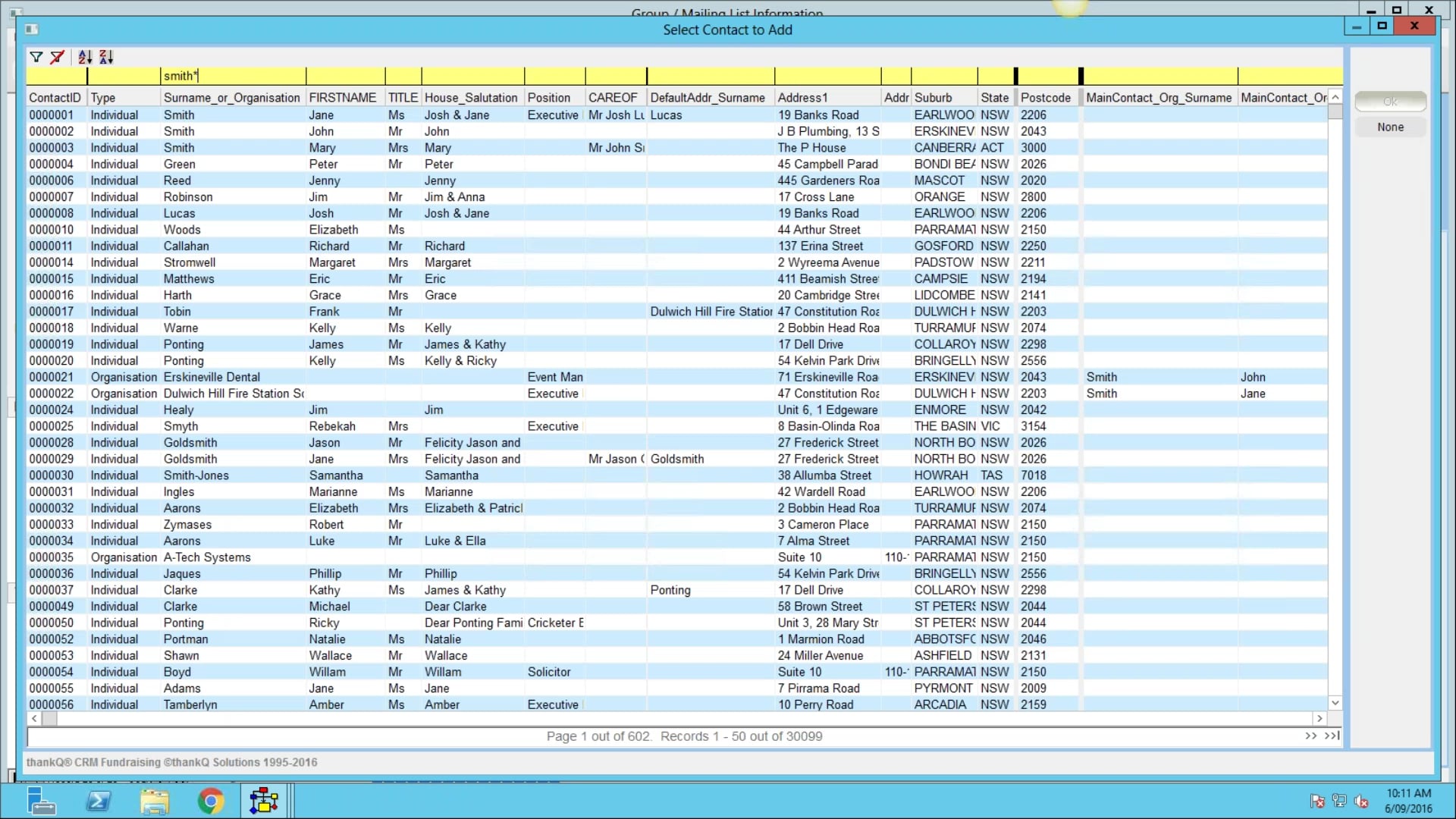Open Microsoft Edge from the taskbar

pos(99,801)
